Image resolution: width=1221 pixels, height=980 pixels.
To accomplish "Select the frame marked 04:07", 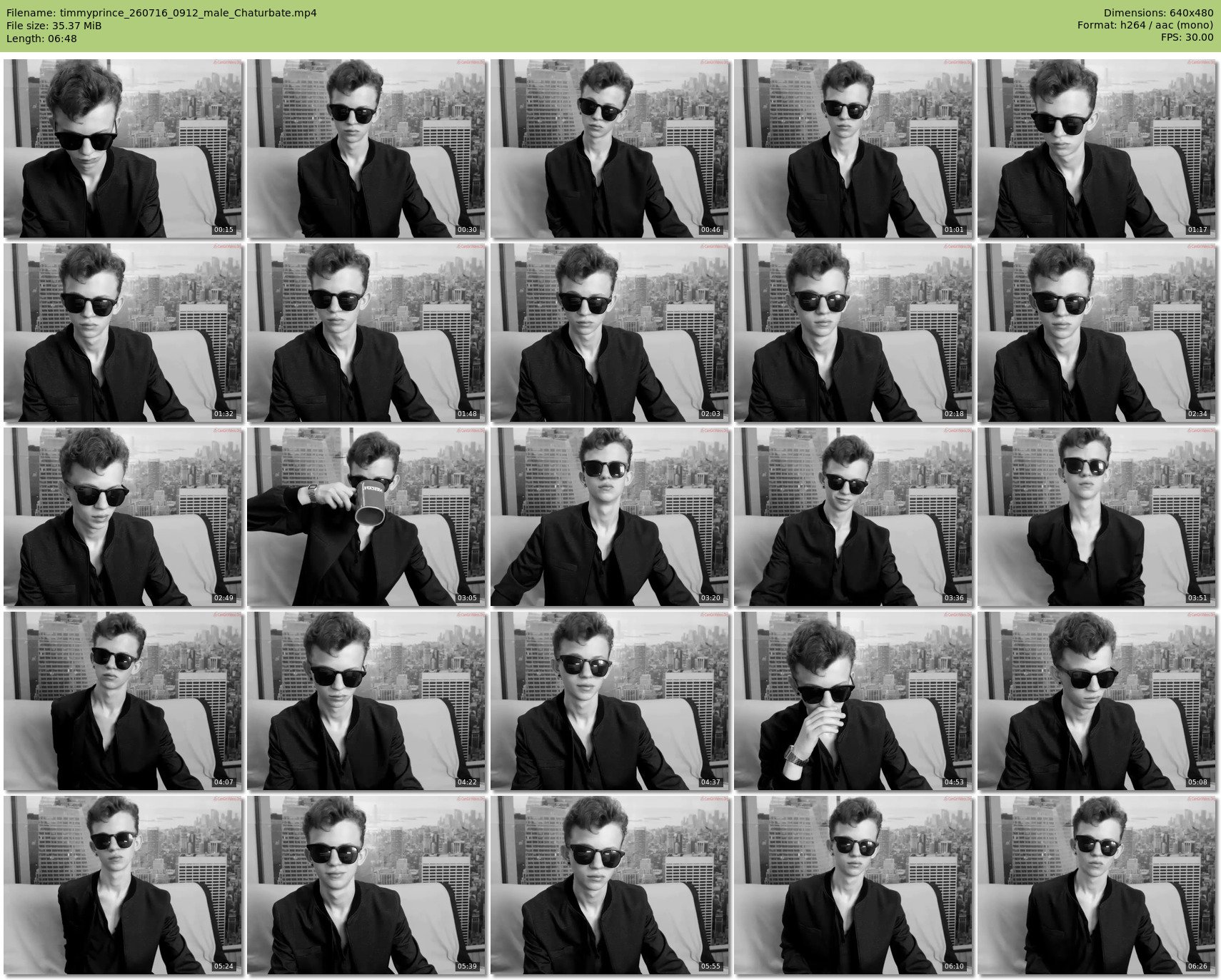I will click(x=122, y=700).
